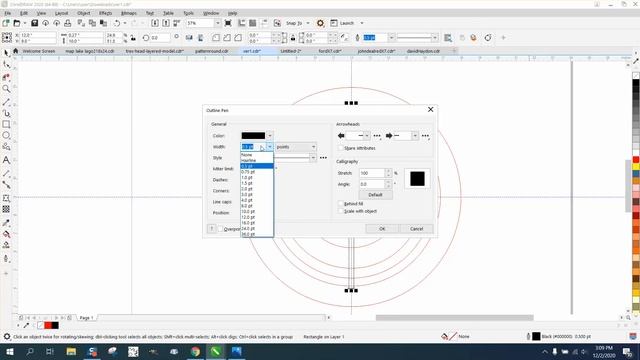Open the line Style dropdown
Viewport: 640px width, 360px height.
(x=313, y=158)
